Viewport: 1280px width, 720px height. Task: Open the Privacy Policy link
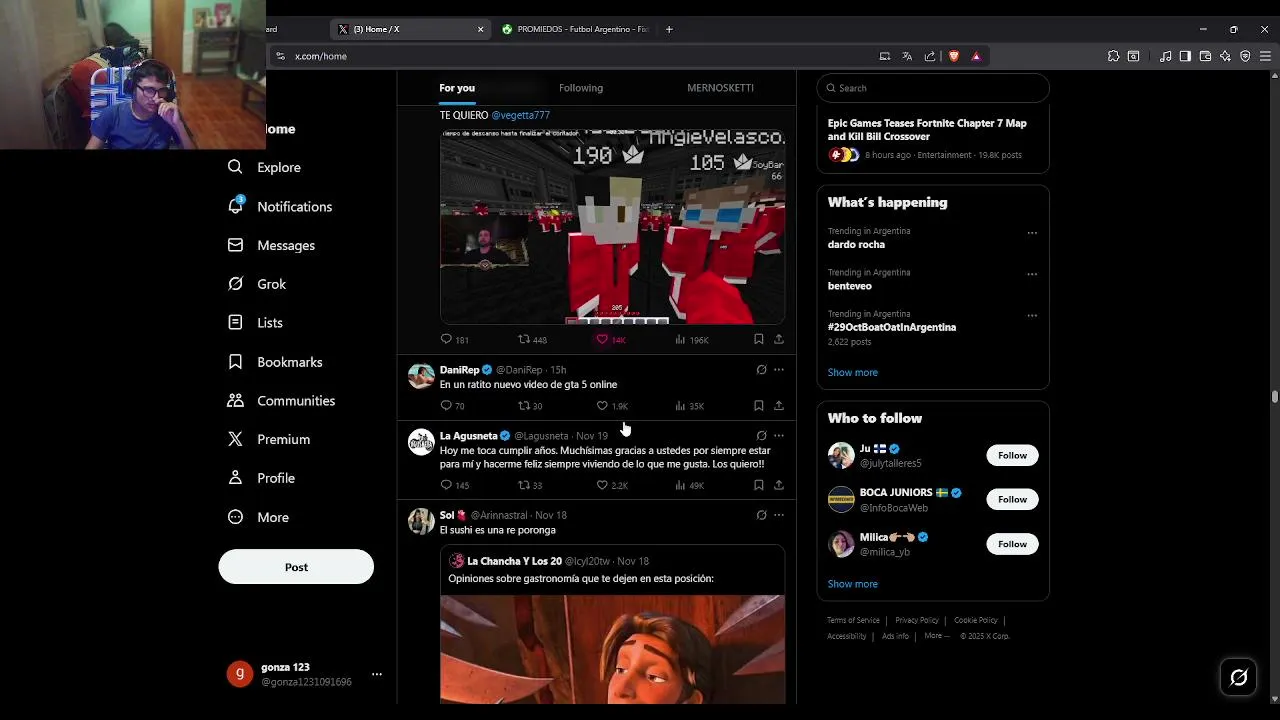coord(917,620)
